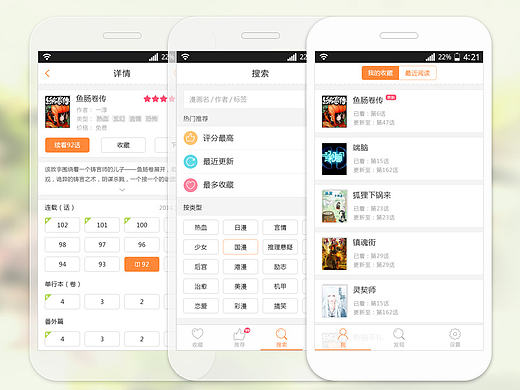Open extra chapter 2 under 番外篇
Viewport: 520px width, 390px height.
tap(142, 339)
